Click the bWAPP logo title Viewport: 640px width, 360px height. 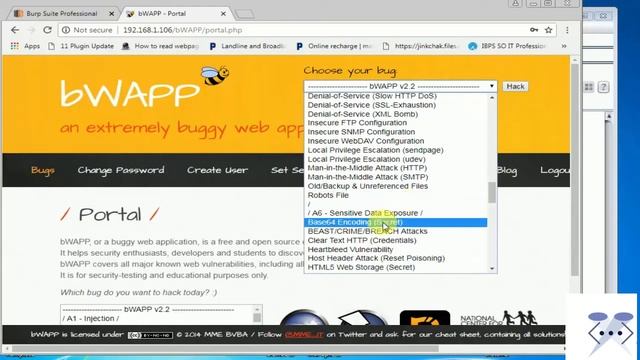tap(130, 94)
